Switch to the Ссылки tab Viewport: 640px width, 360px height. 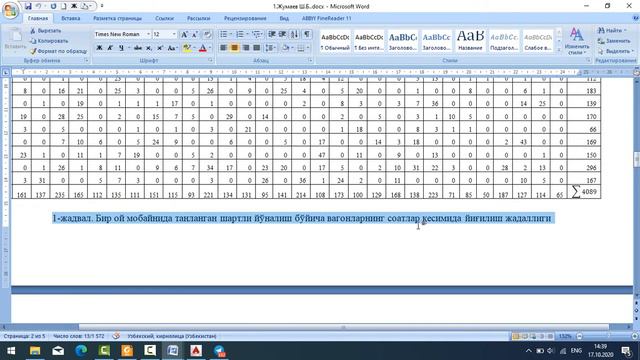[164, 18]
